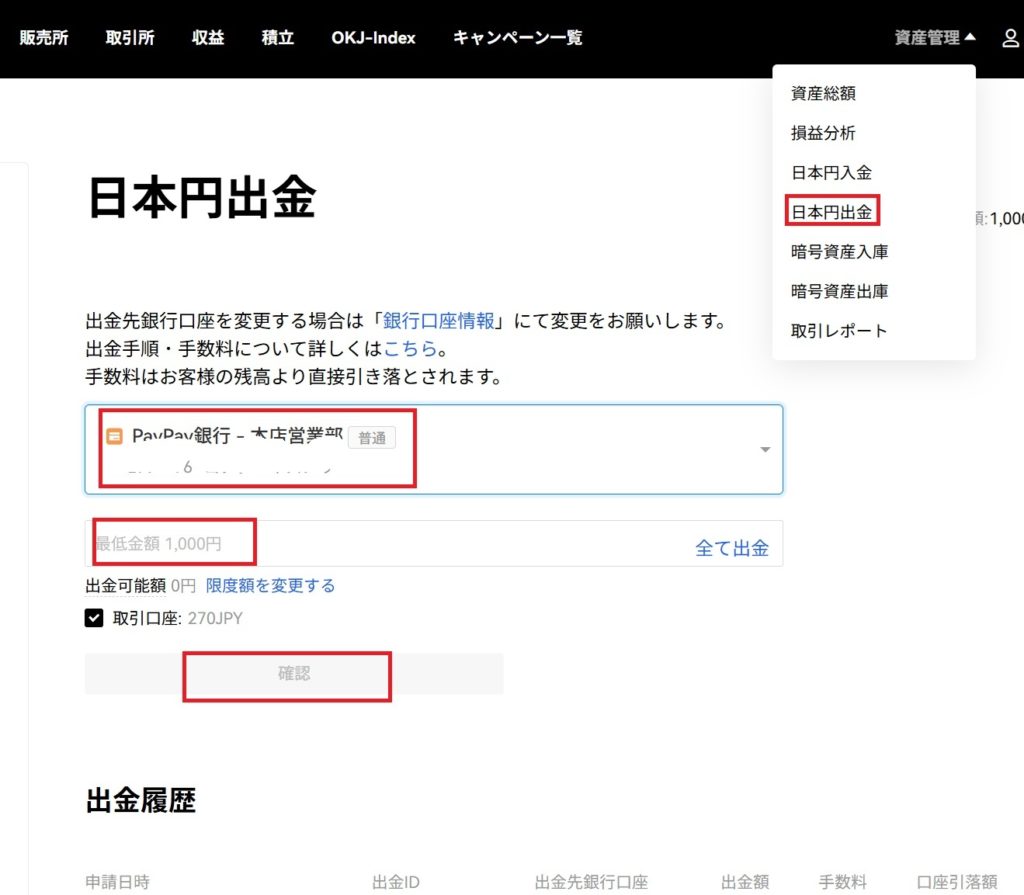Image resolution: width=1024 pixels, height=895 pixels.
Task: Click the 普通 account type badge
Action: 372,438
